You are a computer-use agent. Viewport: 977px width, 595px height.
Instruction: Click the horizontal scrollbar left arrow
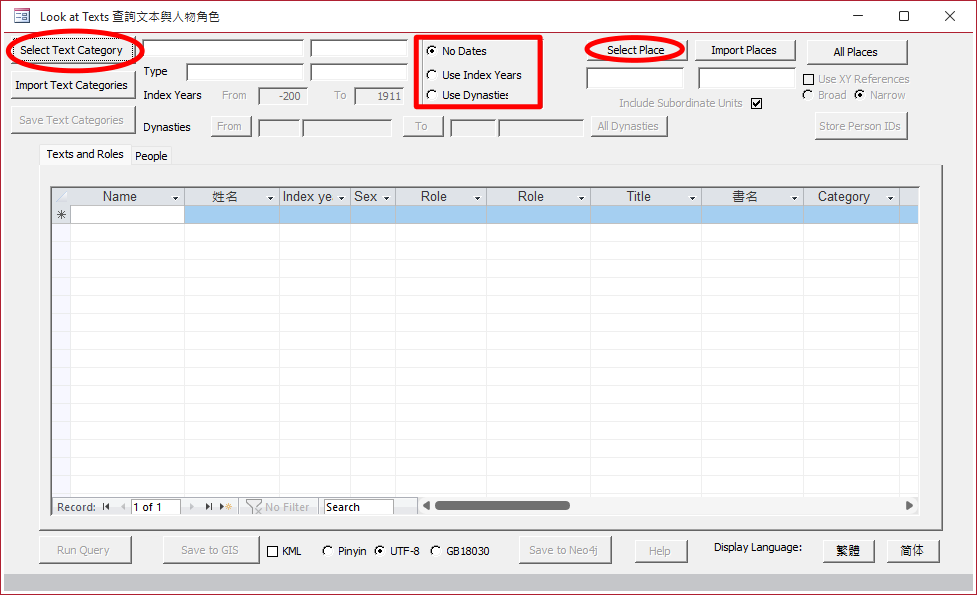click(426, 506)
